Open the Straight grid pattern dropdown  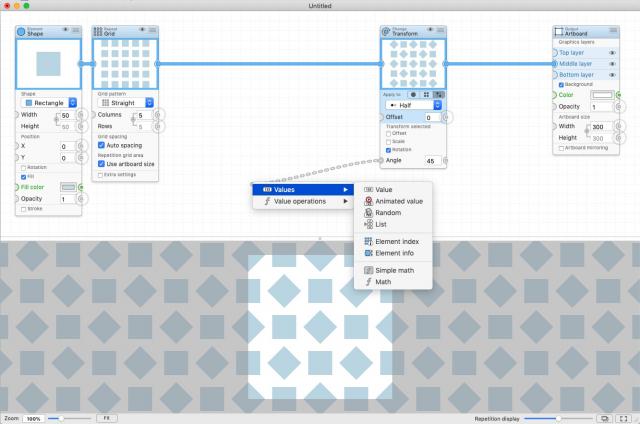pos(126,103)
